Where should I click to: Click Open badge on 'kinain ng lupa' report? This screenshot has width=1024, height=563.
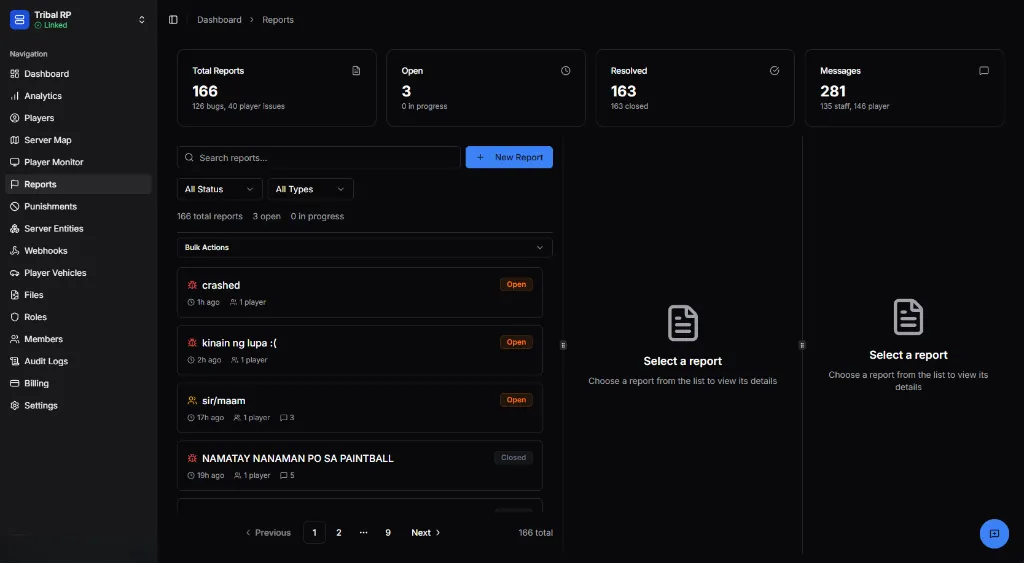[x=516, y=342]
